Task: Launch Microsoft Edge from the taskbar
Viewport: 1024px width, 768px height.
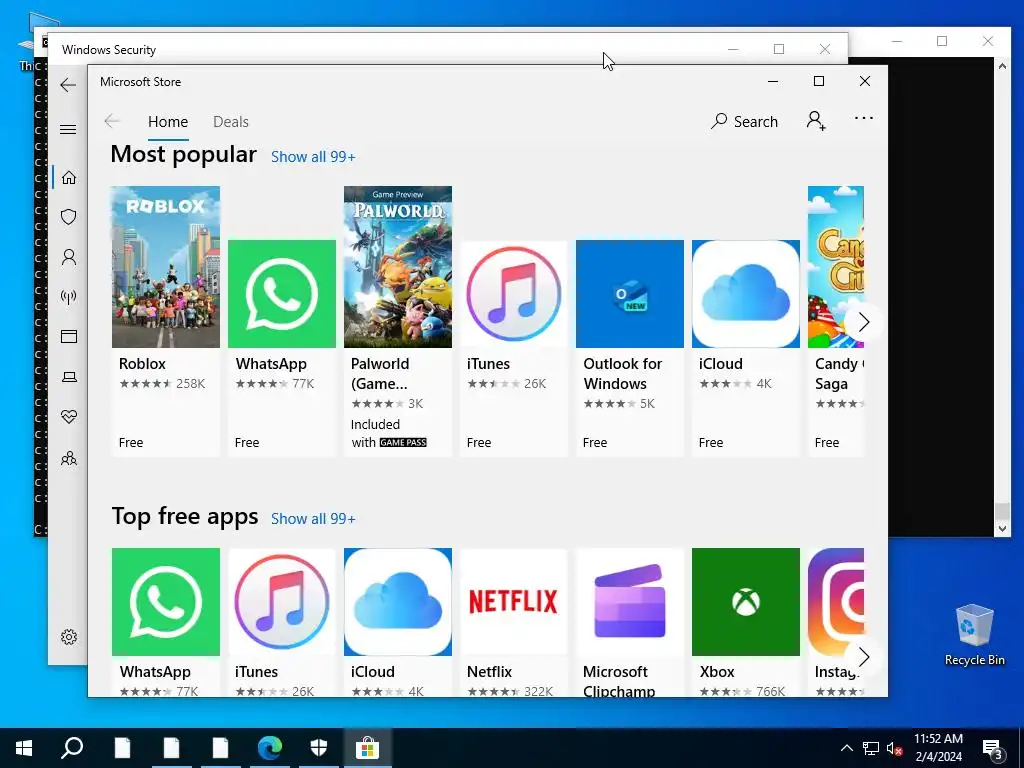Action: point(270,748)
